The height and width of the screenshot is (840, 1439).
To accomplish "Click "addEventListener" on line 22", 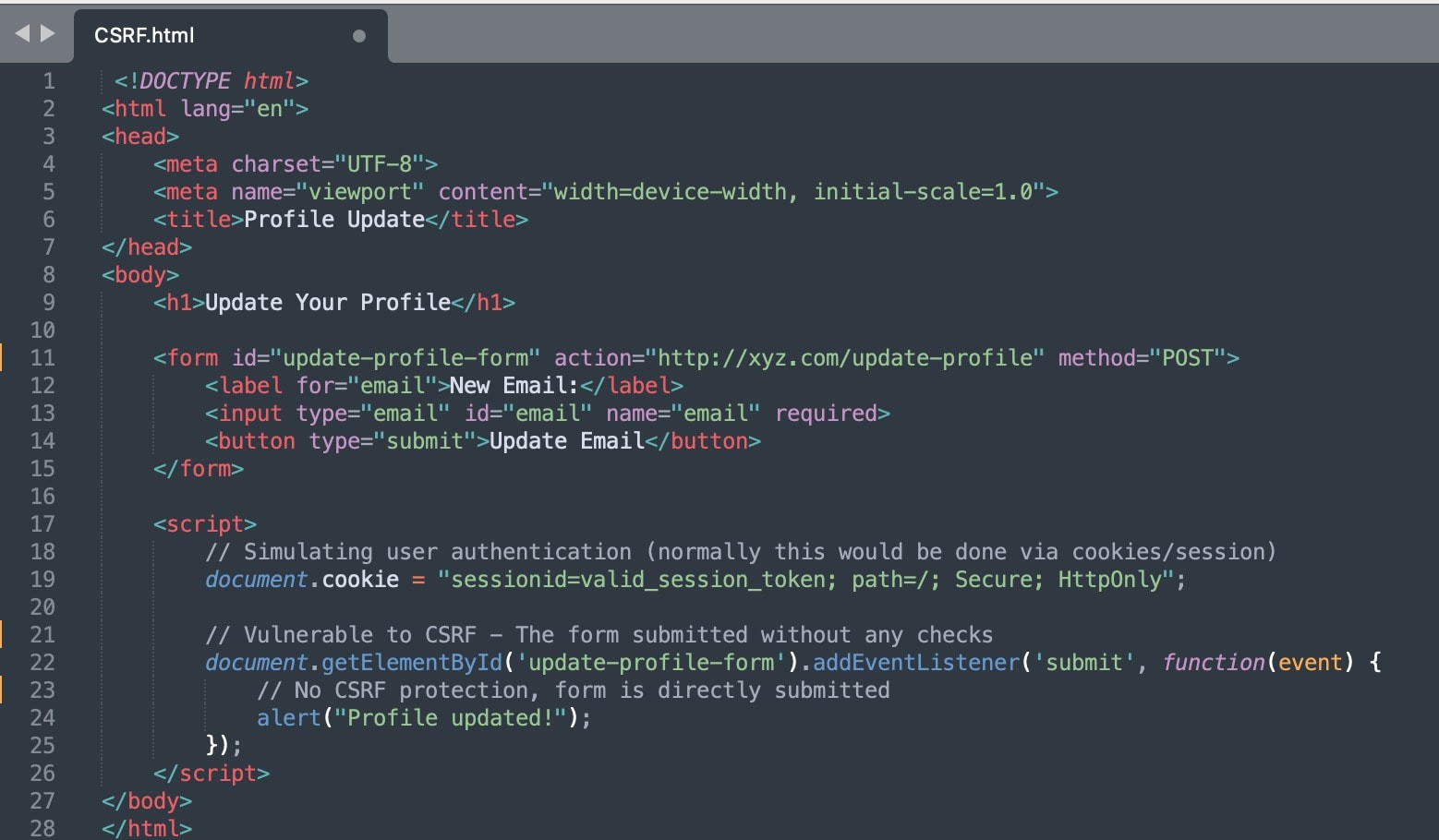I will point(916,663).
